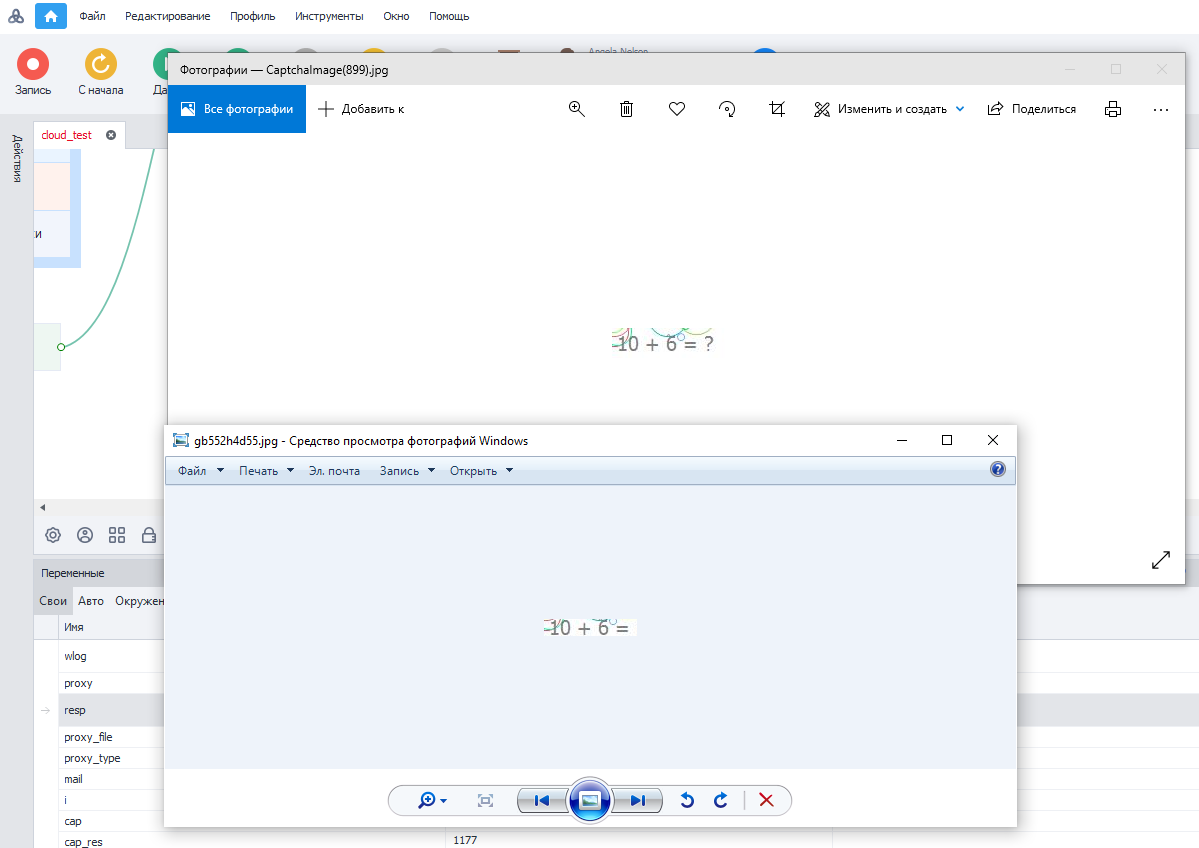
Task: Open the home tab icon
Action: coord(50,16)
